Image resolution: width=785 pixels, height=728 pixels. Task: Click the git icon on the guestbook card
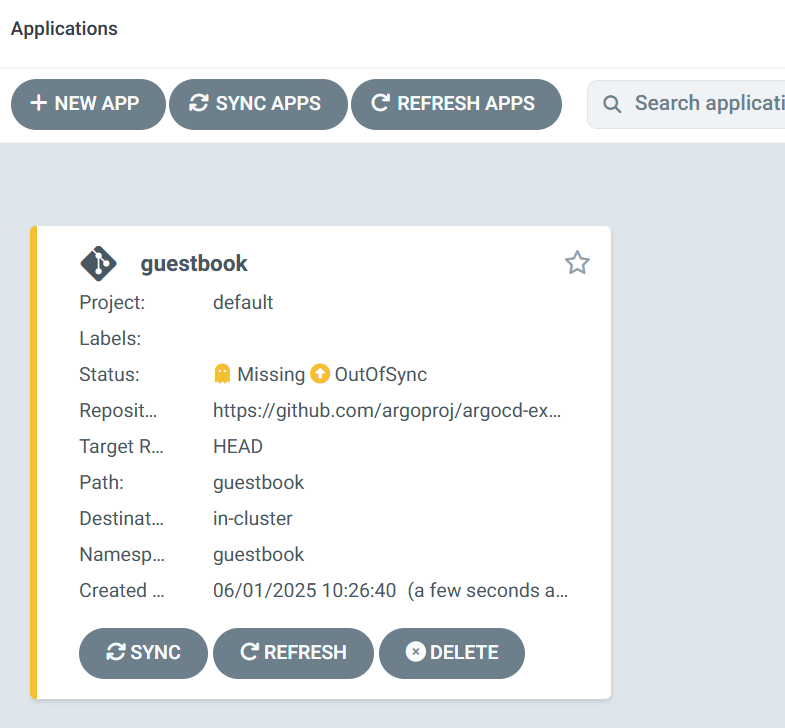(x=99, y=263)
